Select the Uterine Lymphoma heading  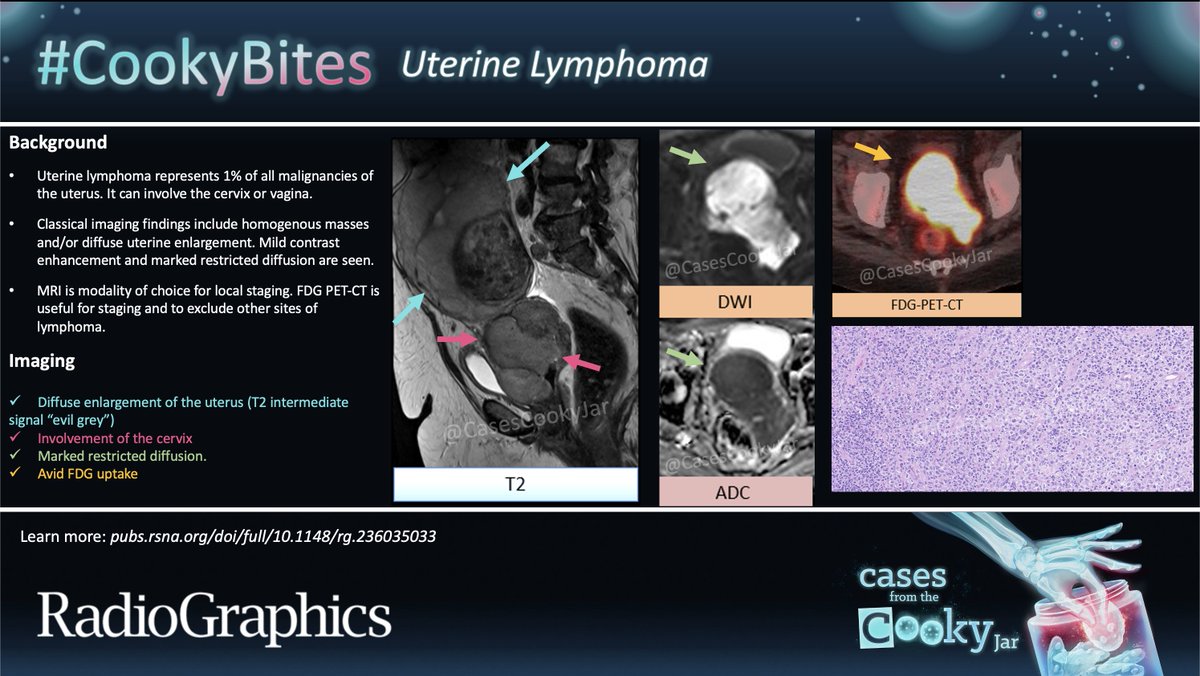click(x=554, y=65)
